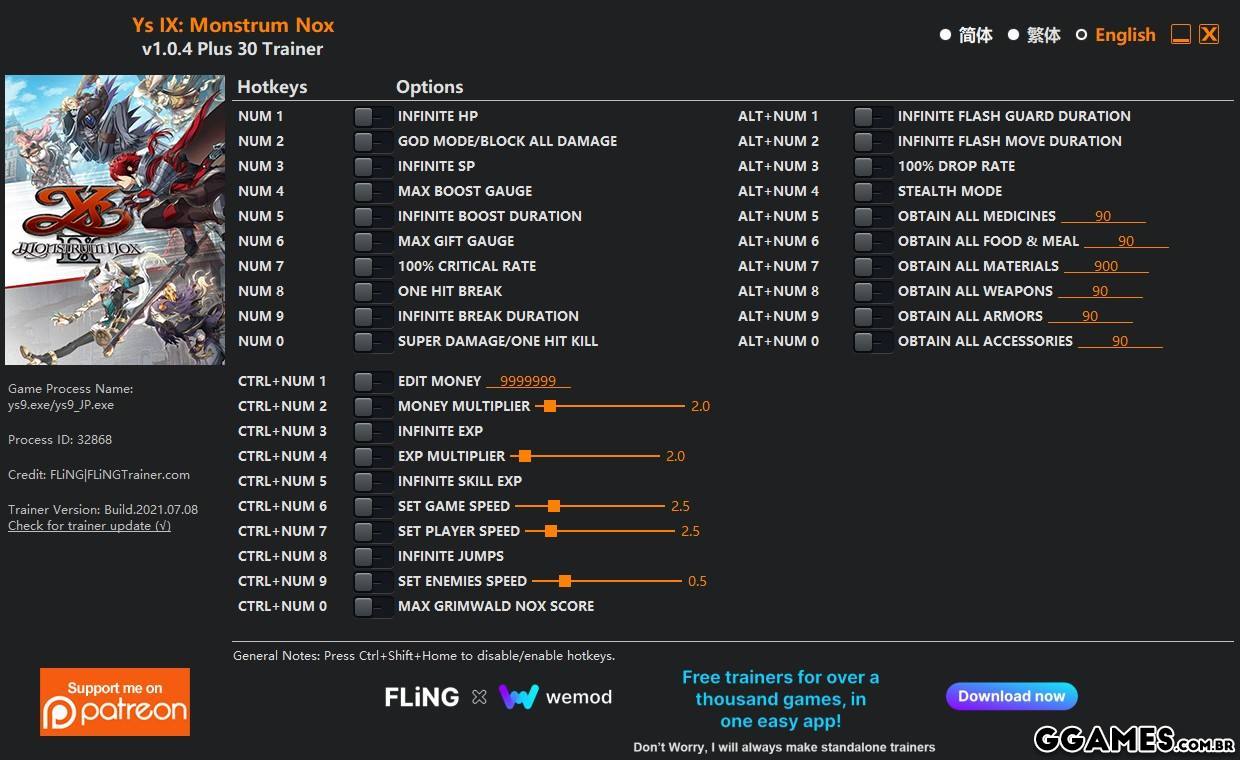Click the WeMod logo icon
The height and width of the screenshot is (760, 1240).
[x=518, y=697]
